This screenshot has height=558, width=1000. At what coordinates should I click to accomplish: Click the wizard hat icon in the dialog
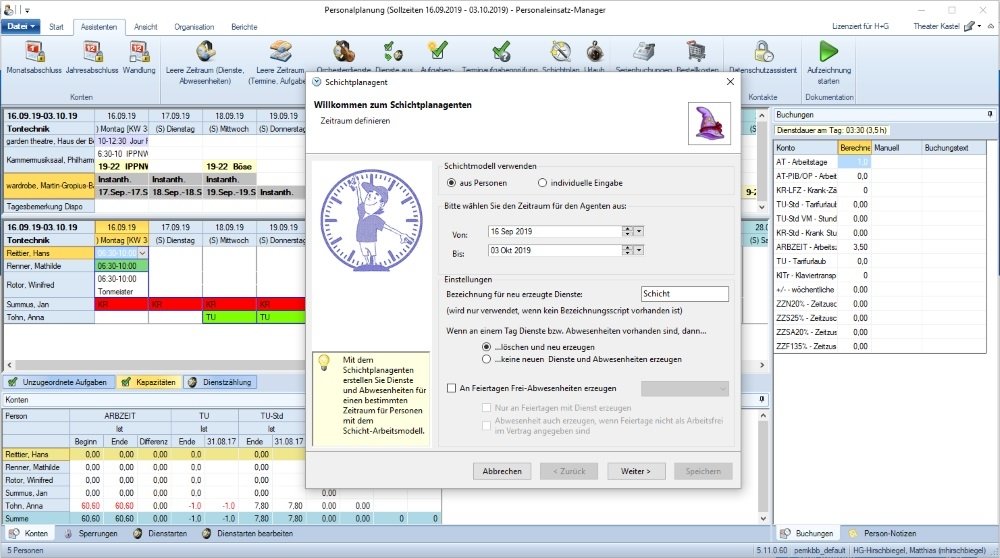[709, 123]
